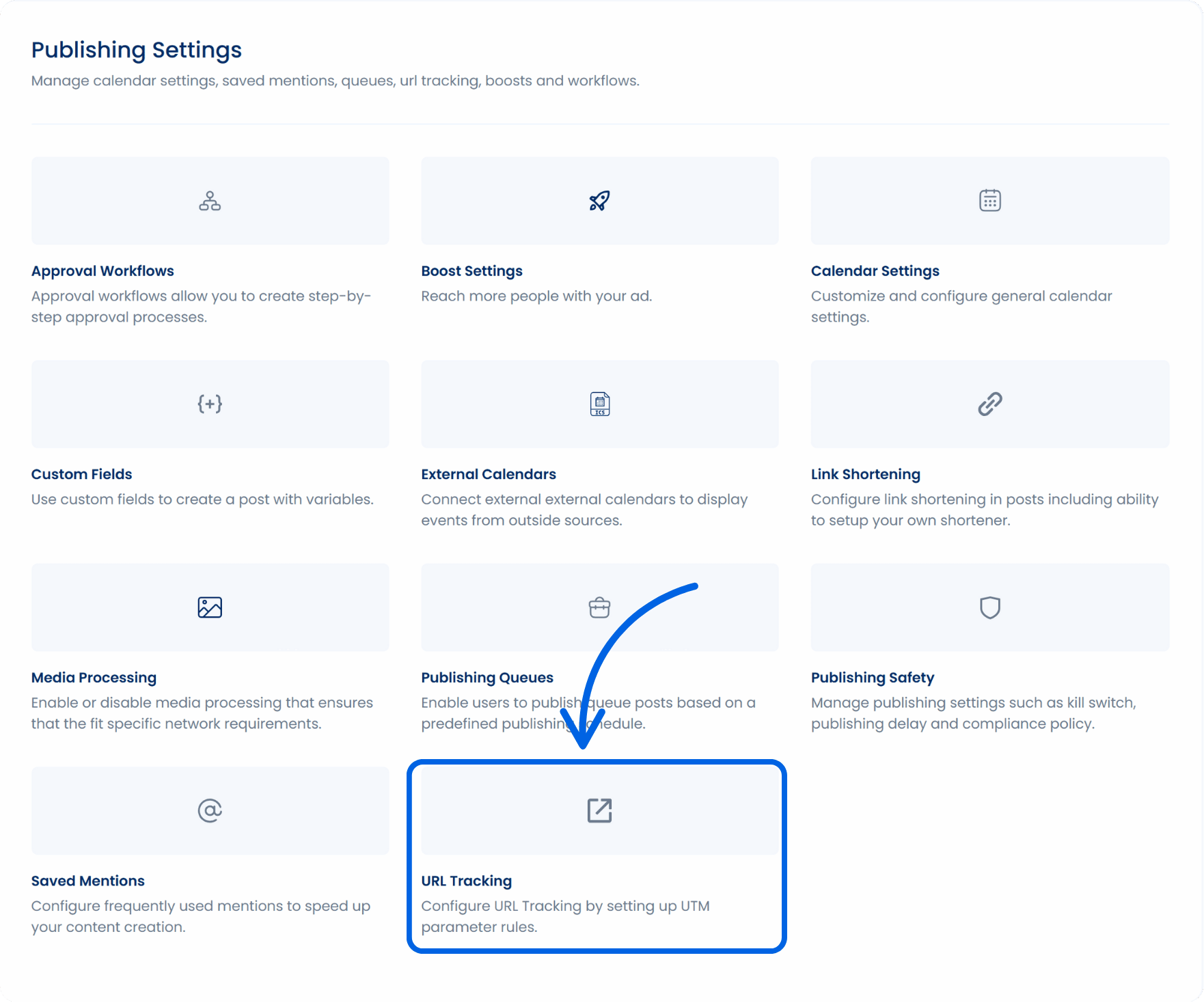Open the URL Tracking title link
This screenshot has height=1003, width=1204.
click(466, 881)
